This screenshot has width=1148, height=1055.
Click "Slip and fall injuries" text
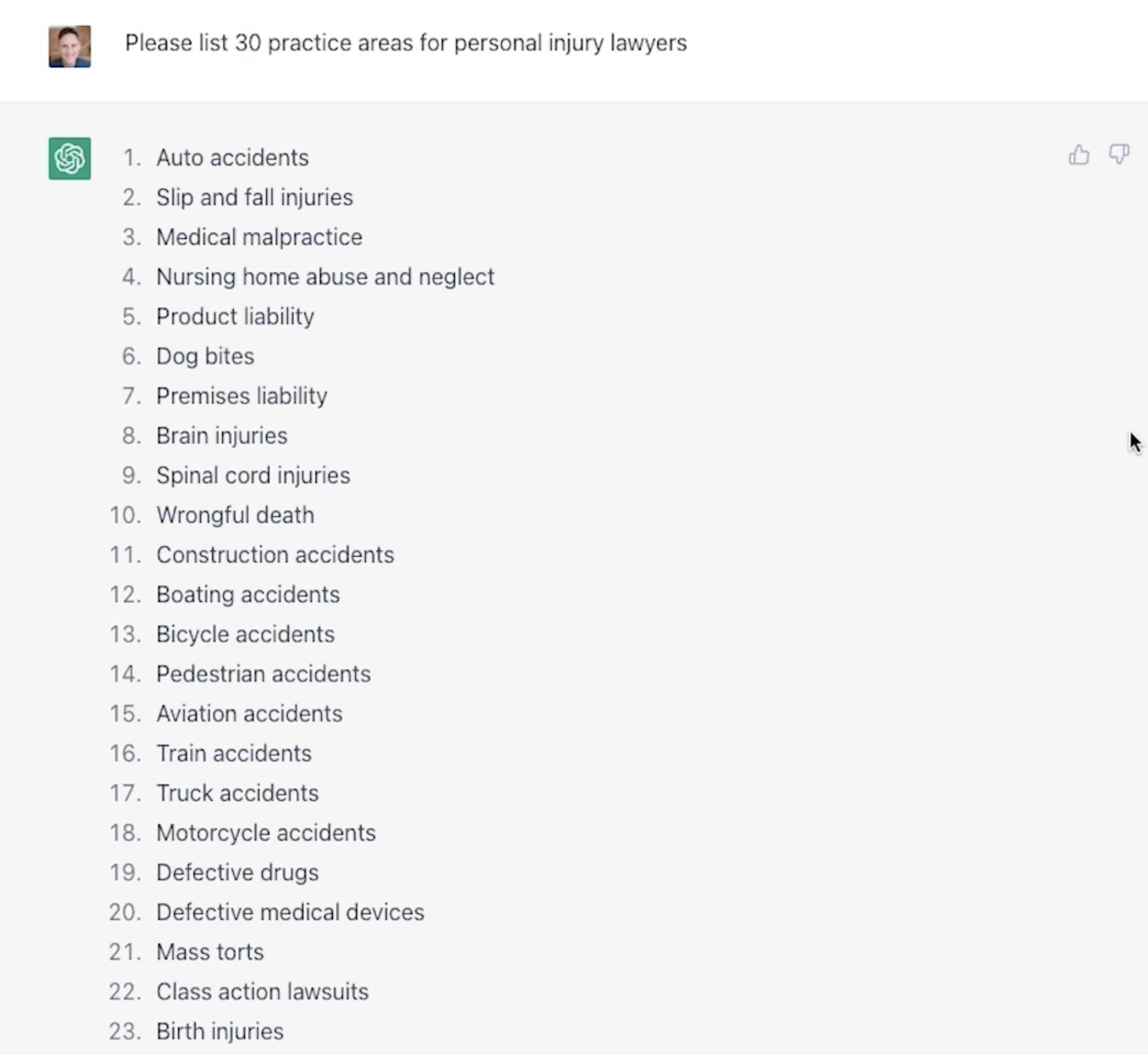tap(254, 197)
